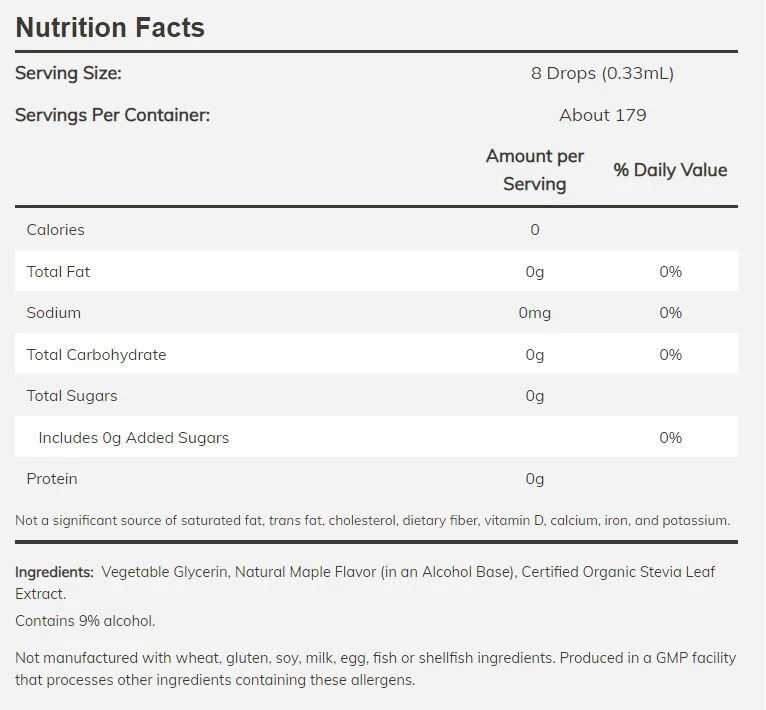Click the Total Fat 0% daily value
766x710 pixels.
(x=670, y=272)
